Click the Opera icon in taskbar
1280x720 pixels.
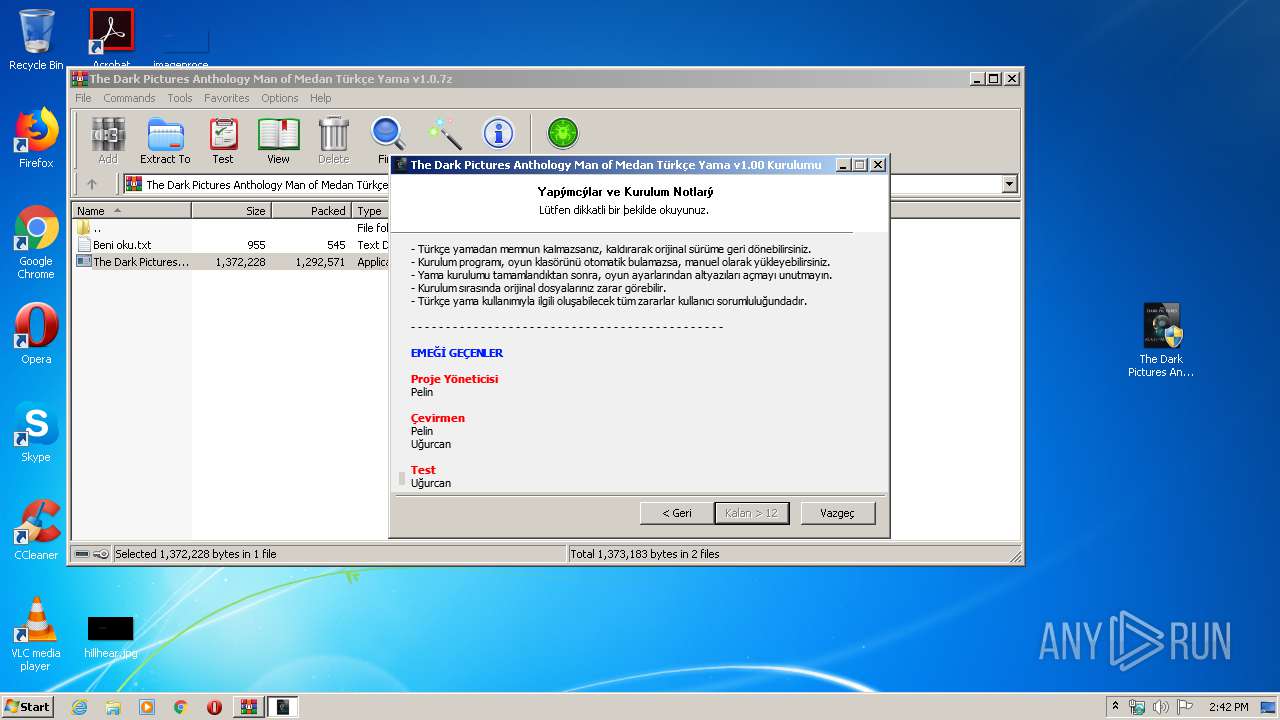point(214,707)
